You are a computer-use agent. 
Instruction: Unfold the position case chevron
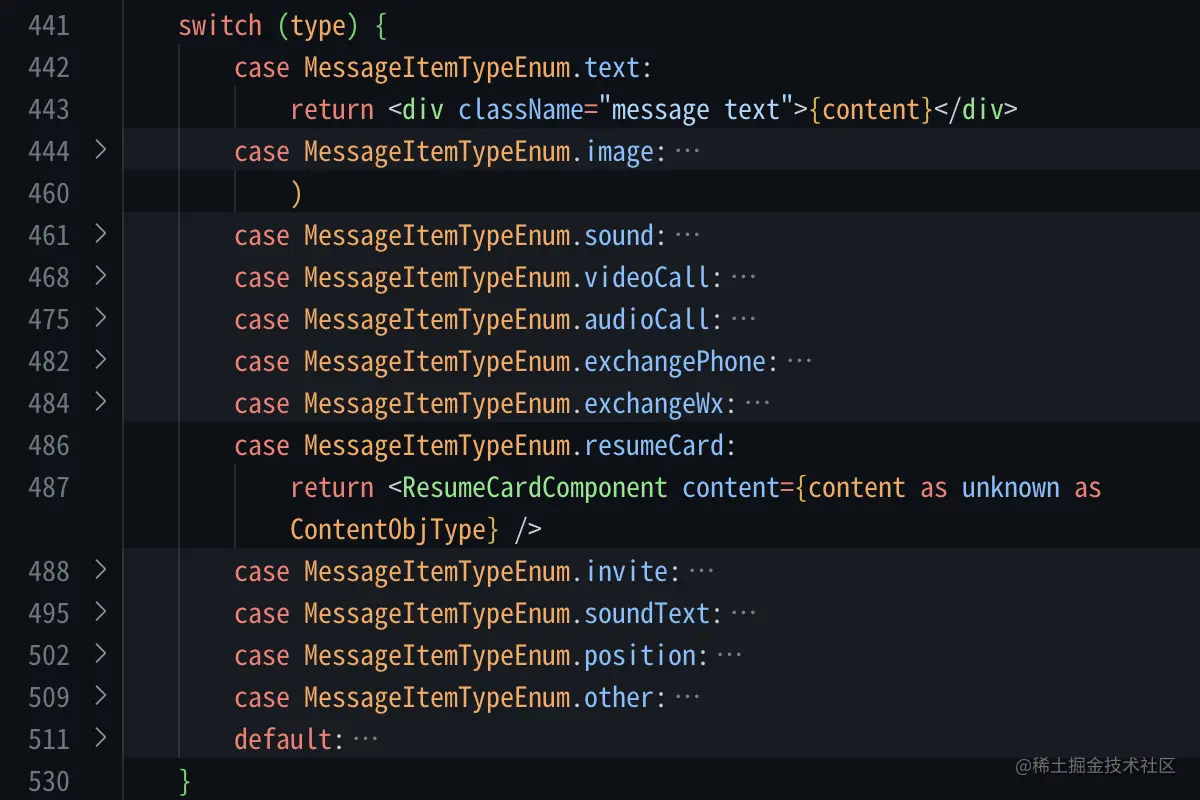(100, 655)
